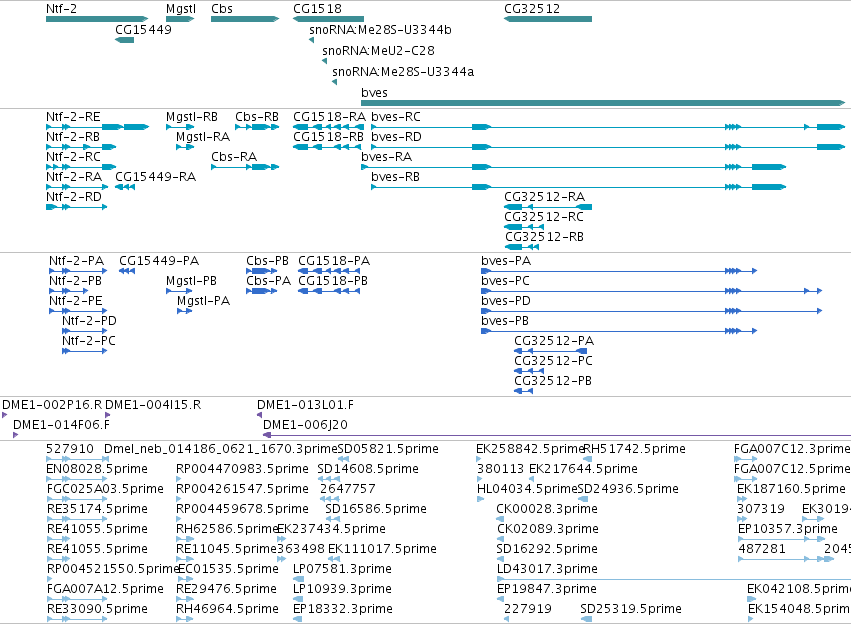Click the EN08028.5prime EST
This screenshot has width=851, height=624.
(x=78, y=479)
